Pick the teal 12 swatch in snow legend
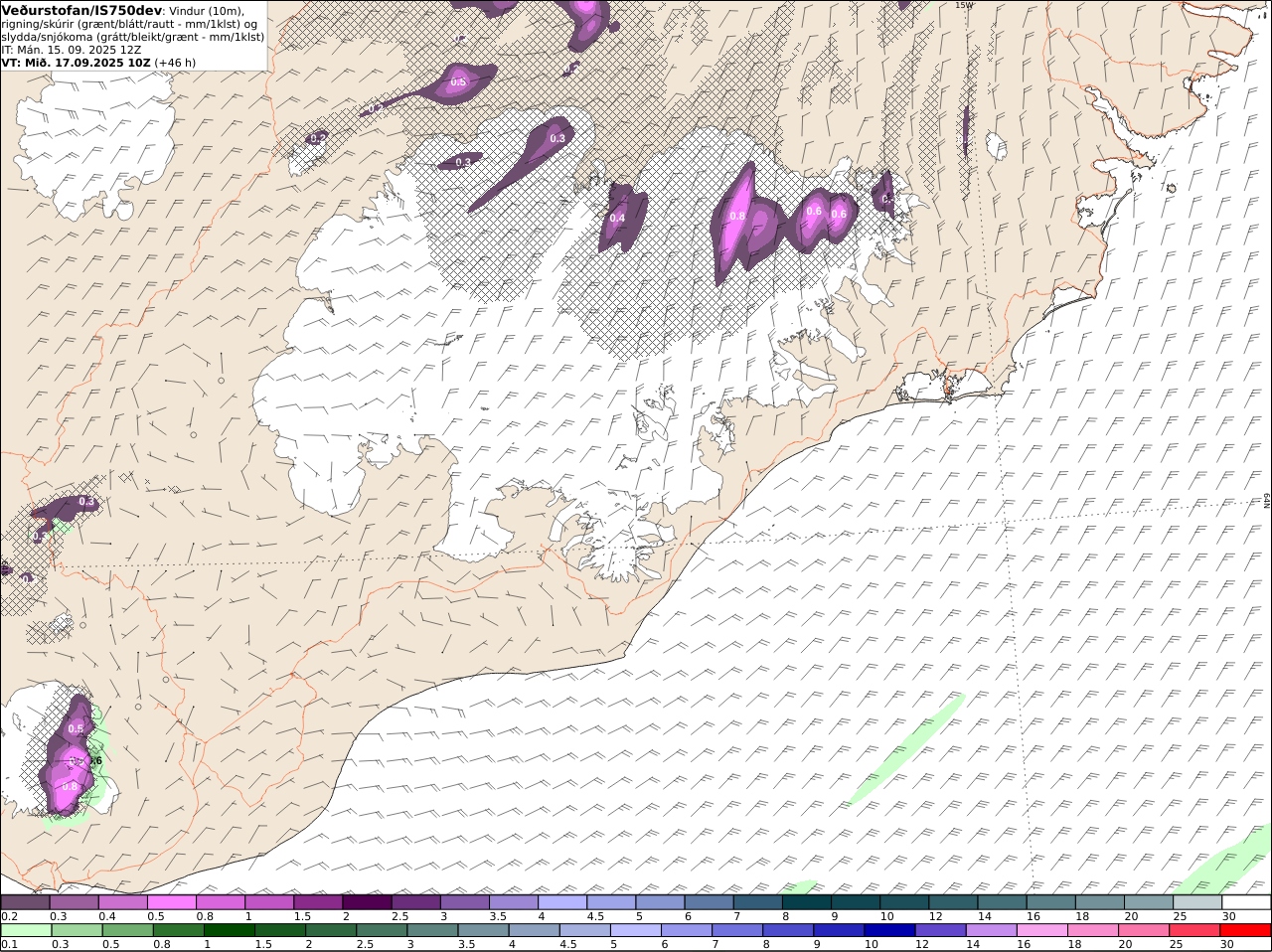This screenshot has height=952, width=1272. coord(953,902)
